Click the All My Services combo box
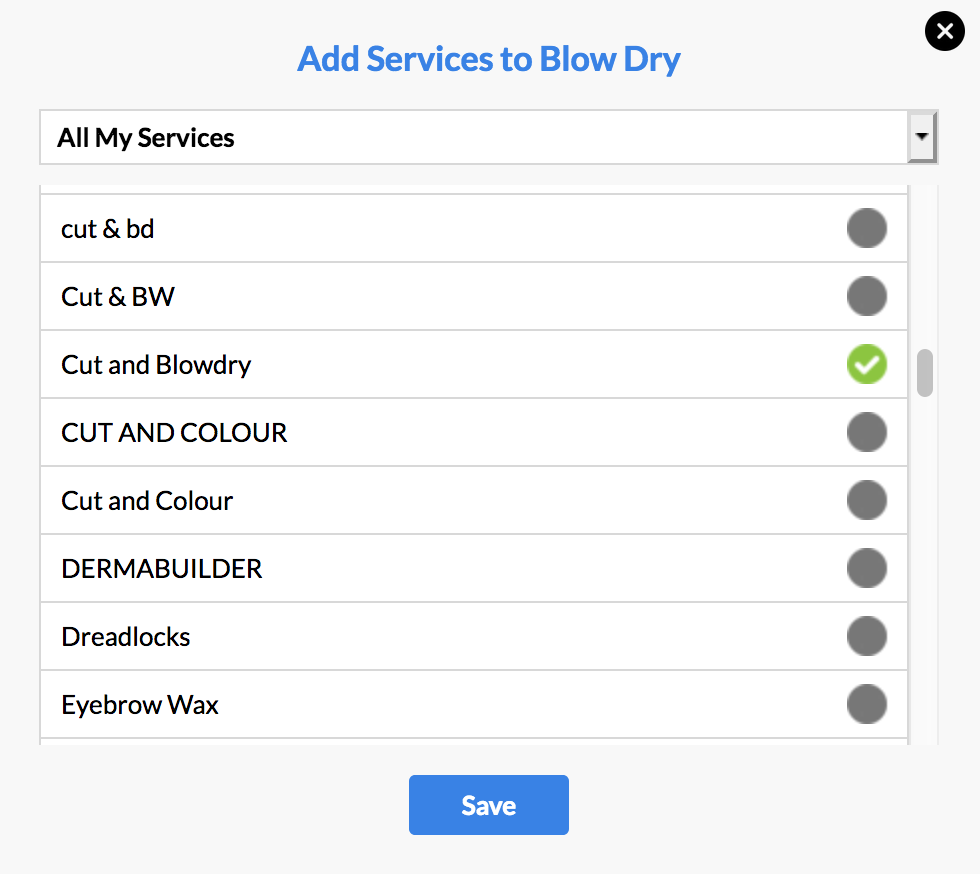 (x=488, y=137)
